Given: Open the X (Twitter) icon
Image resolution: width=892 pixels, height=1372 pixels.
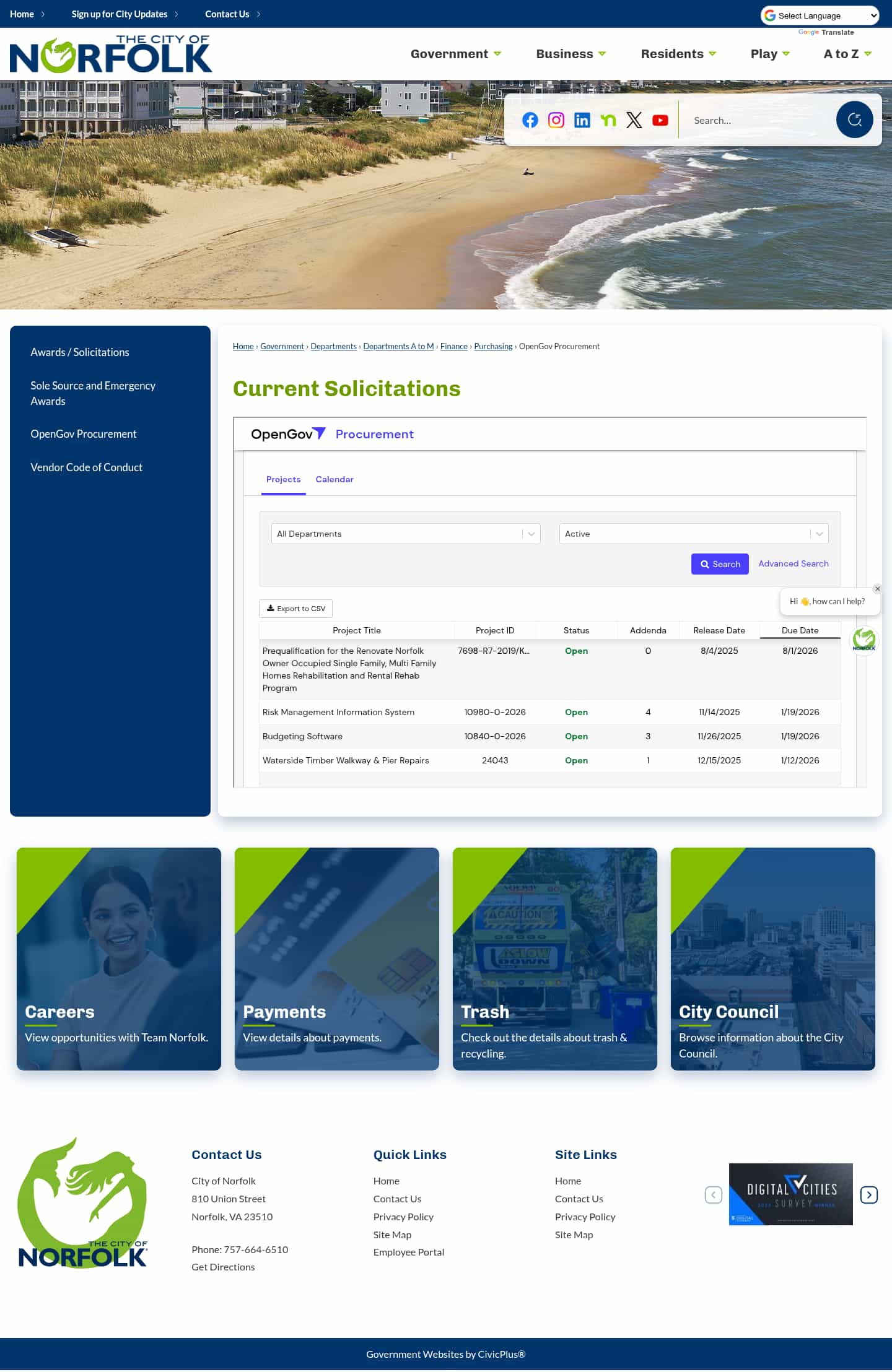Looking at the screenshot, I should coord(634,120).
